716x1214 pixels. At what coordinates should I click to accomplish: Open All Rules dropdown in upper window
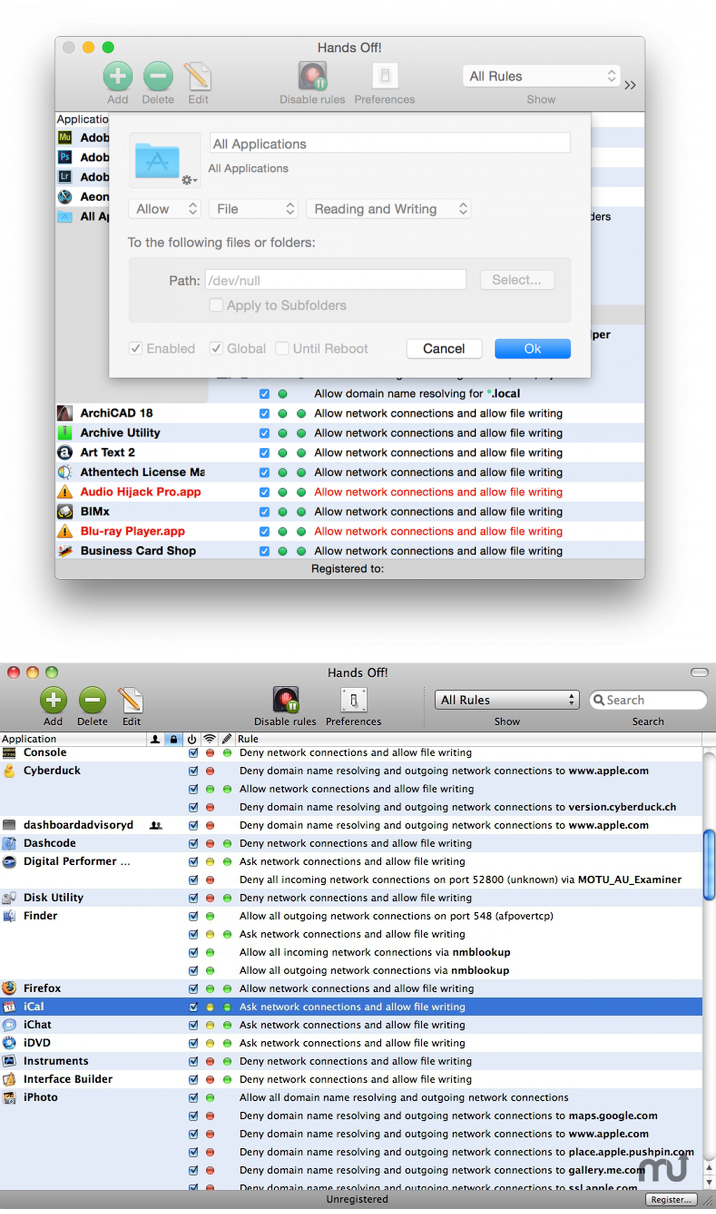541,76
